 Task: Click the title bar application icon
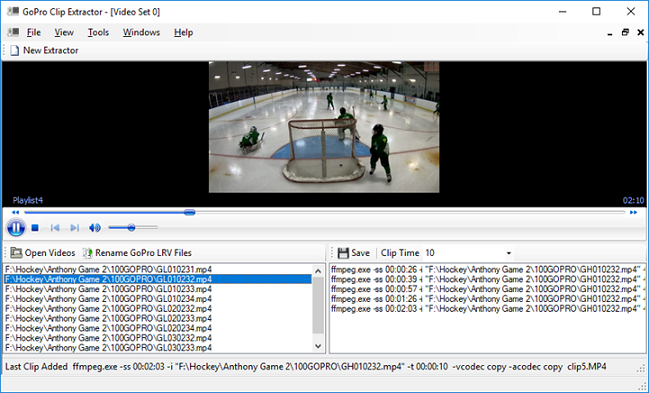pos(13,11)
